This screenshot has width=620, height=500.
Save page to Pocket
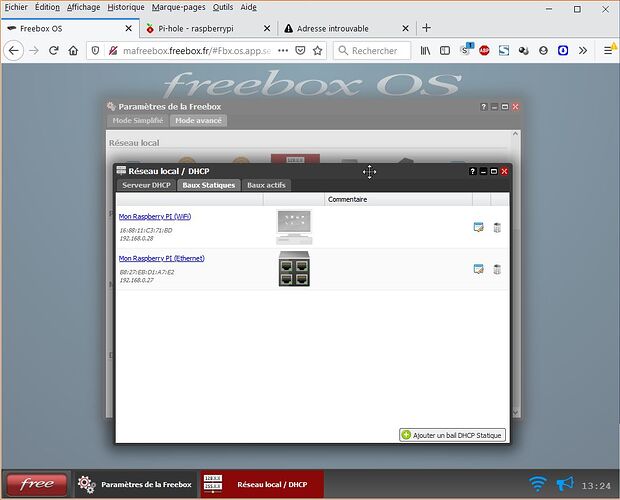301,51
